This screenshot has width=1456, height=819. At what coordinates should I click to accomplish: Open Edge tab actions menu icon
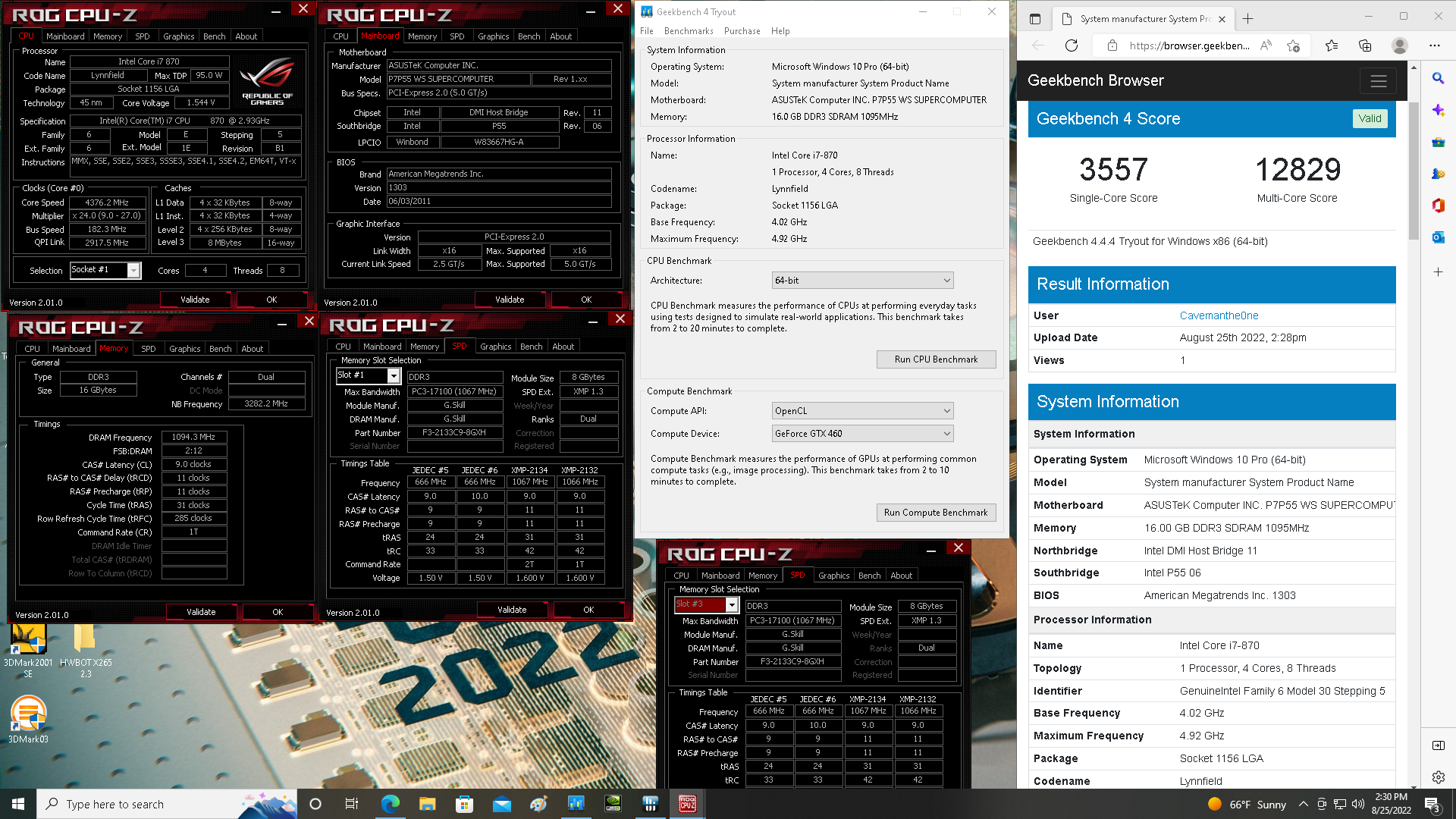(x=1034, y=18)
